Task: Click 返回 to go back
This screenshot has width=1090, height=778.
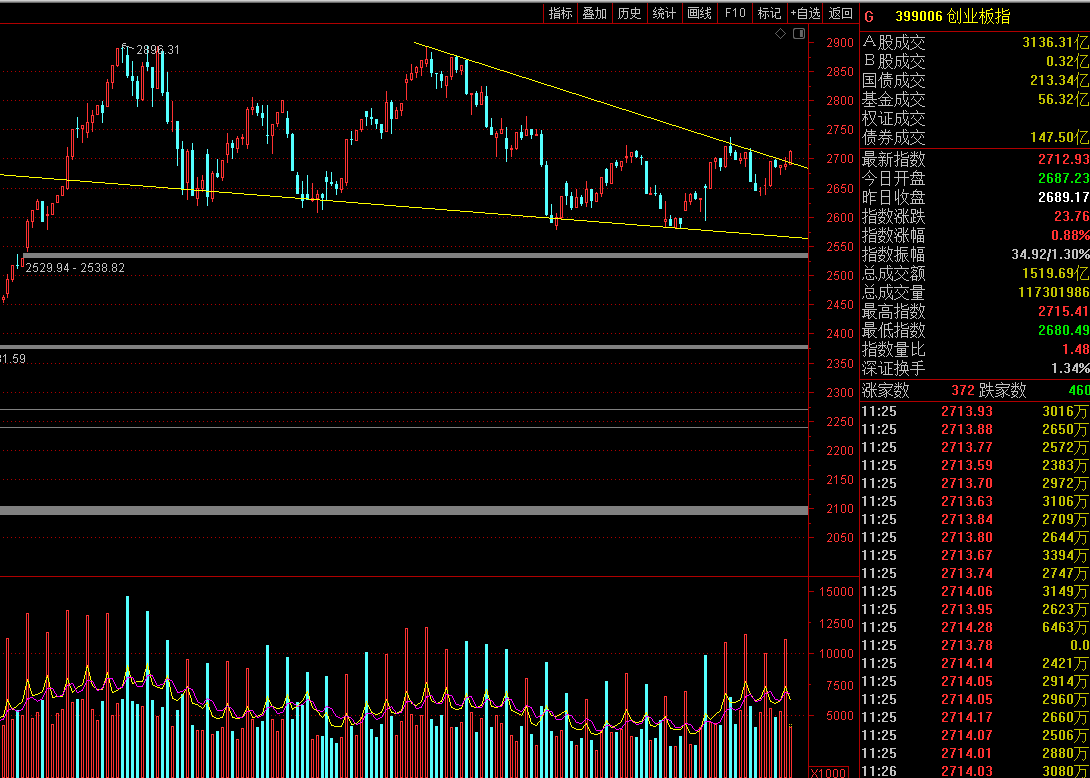Action: 841,13
